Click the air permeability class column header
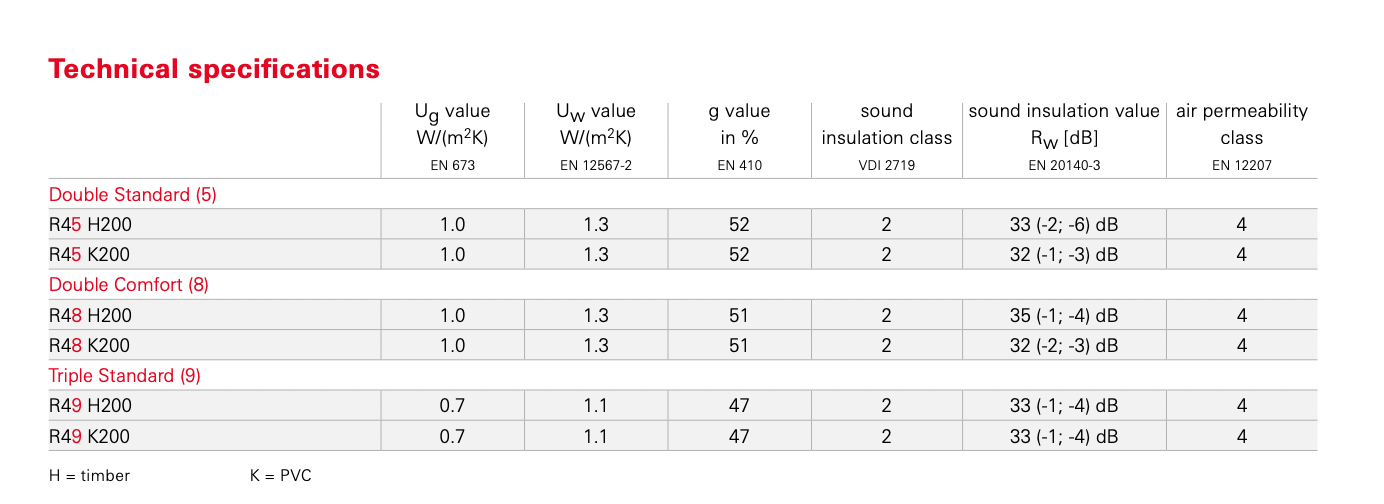This screenshot has width=1384, height=504. click(x=1242, y=124)
